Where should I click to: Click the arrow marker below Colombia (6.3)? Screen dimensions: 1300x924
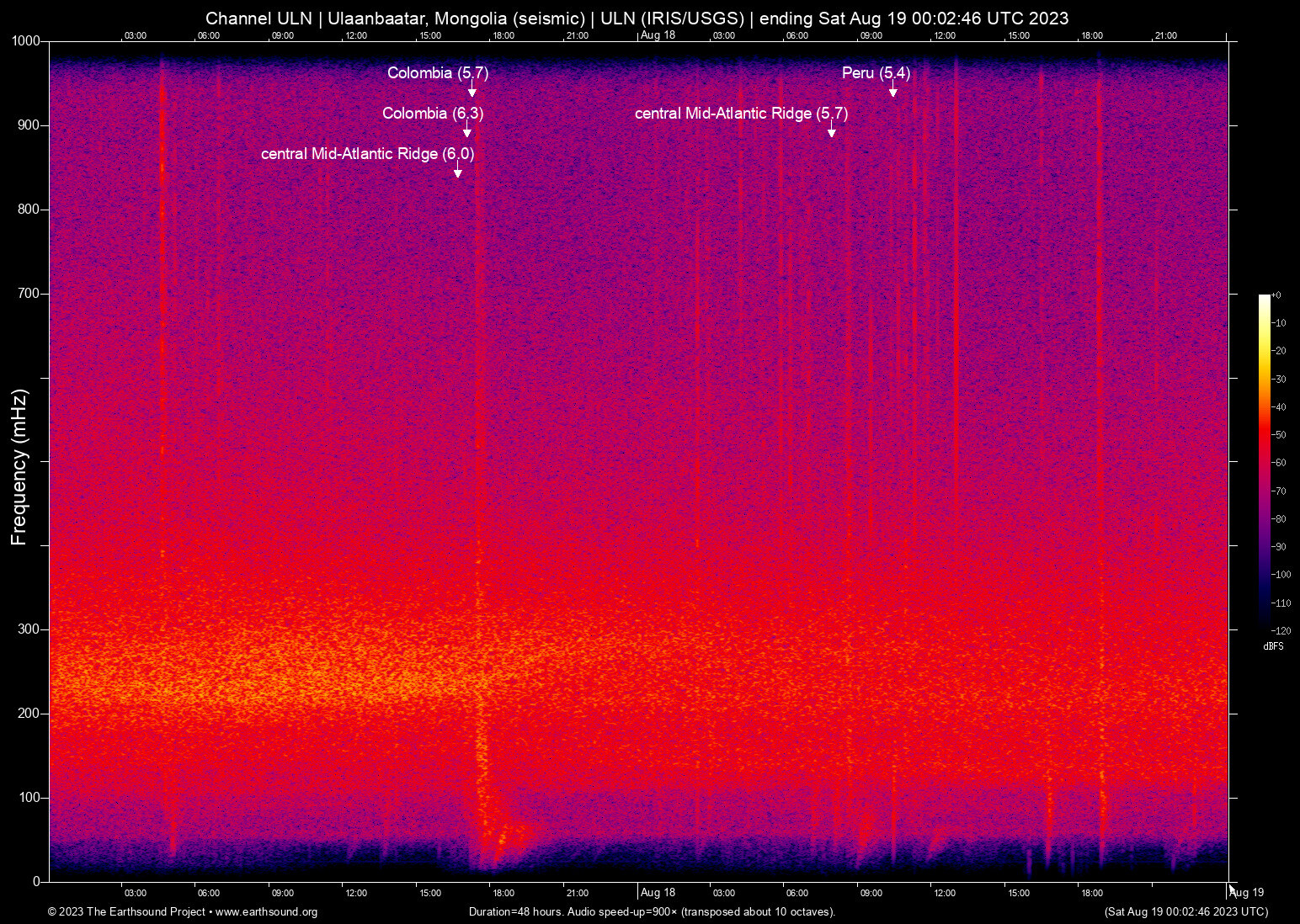tap(467, 130)
